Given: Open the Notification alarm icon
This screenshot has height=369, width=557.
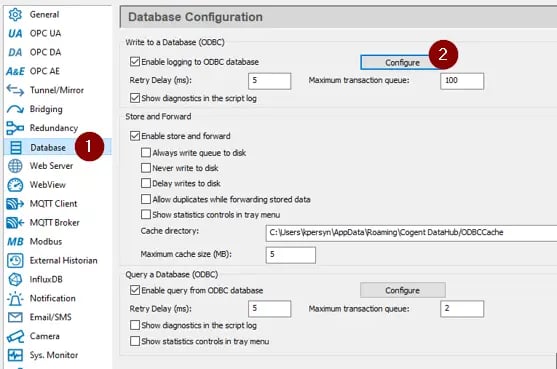Looking at the screenshot, I should coord(15,298).
